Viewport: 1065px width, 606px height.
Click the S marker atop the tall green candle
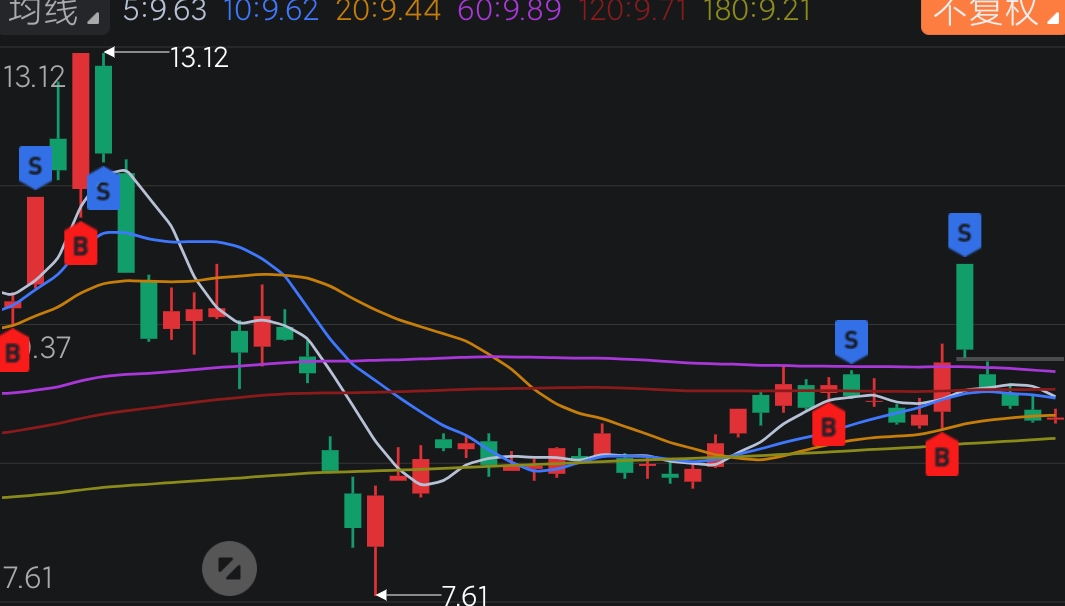pyautogui.click(x=964, y=234)
